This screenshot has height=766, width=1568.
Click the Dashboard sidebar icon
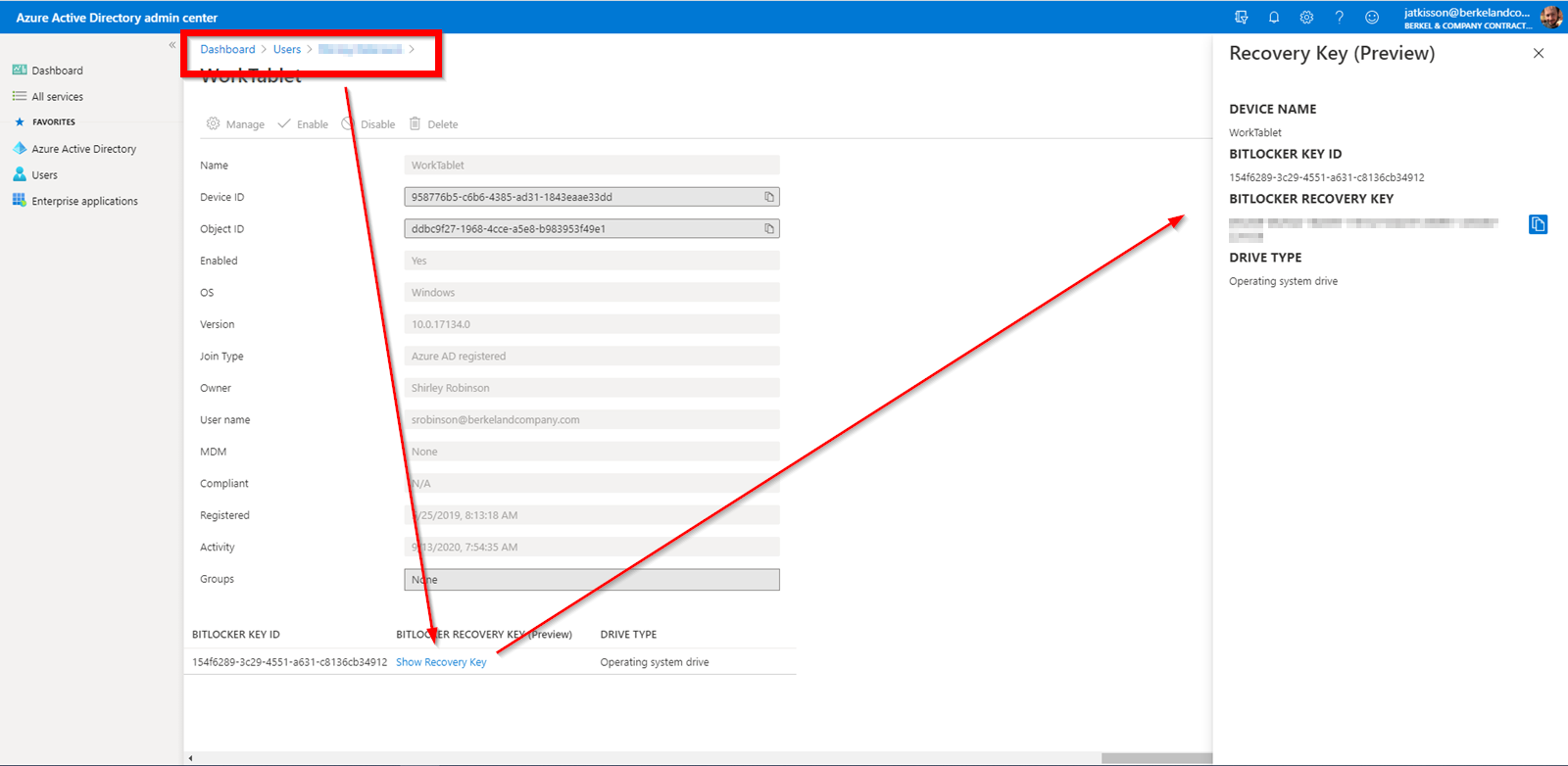click(20, 70)
